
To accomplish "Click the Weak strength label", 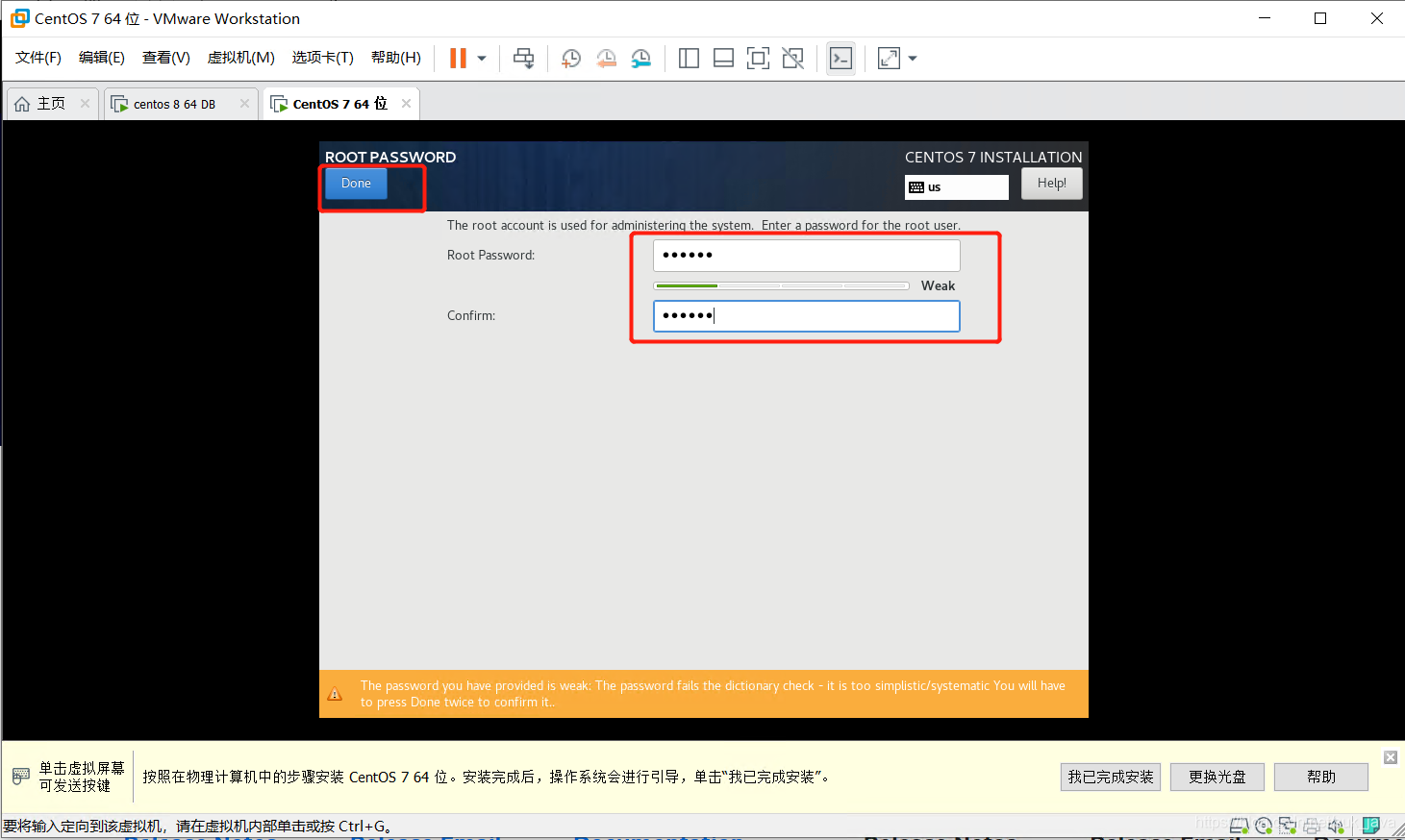I will pos(938,285).
